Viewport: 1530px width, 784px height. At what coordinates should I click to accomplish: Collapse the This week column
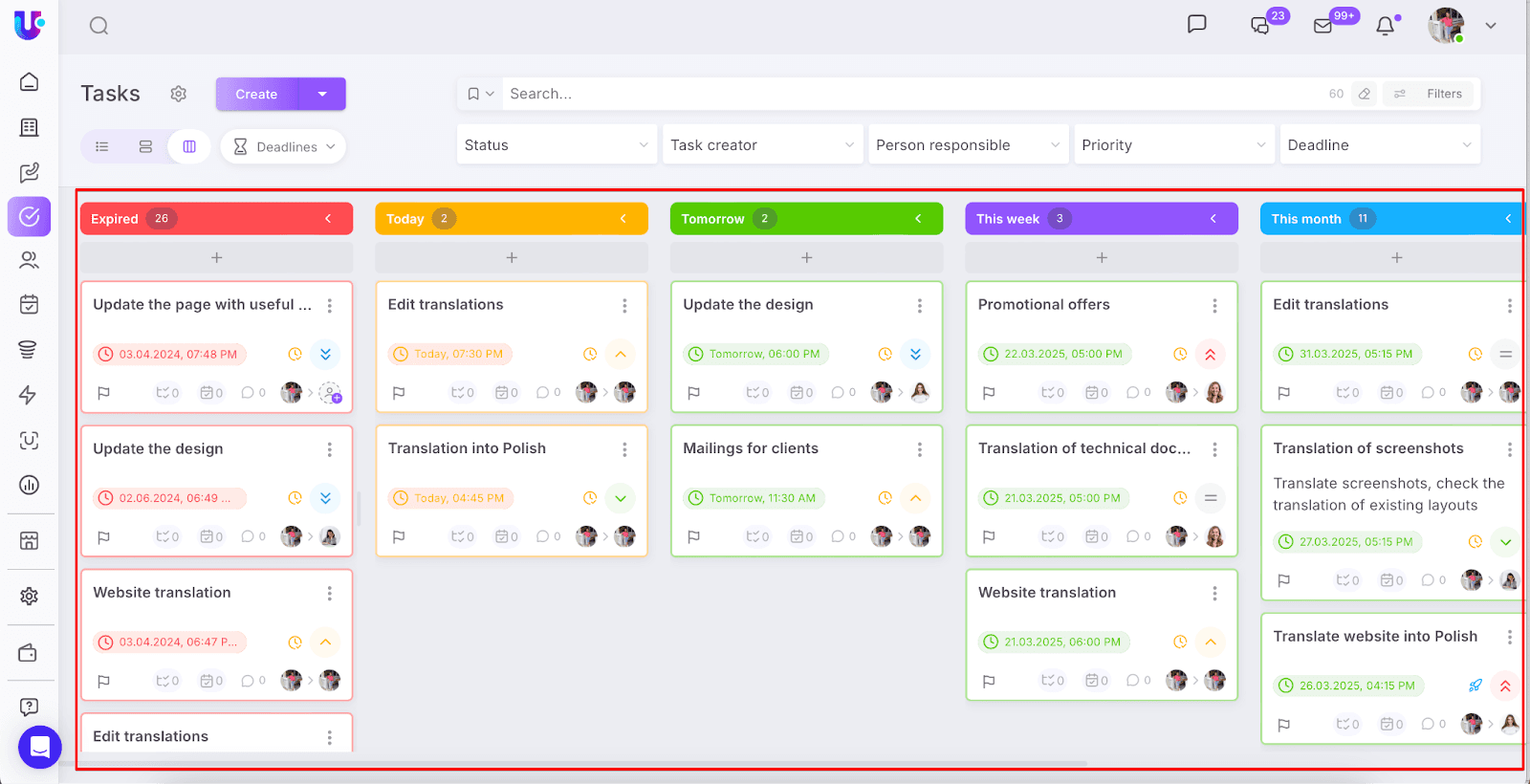[1213, 219]
